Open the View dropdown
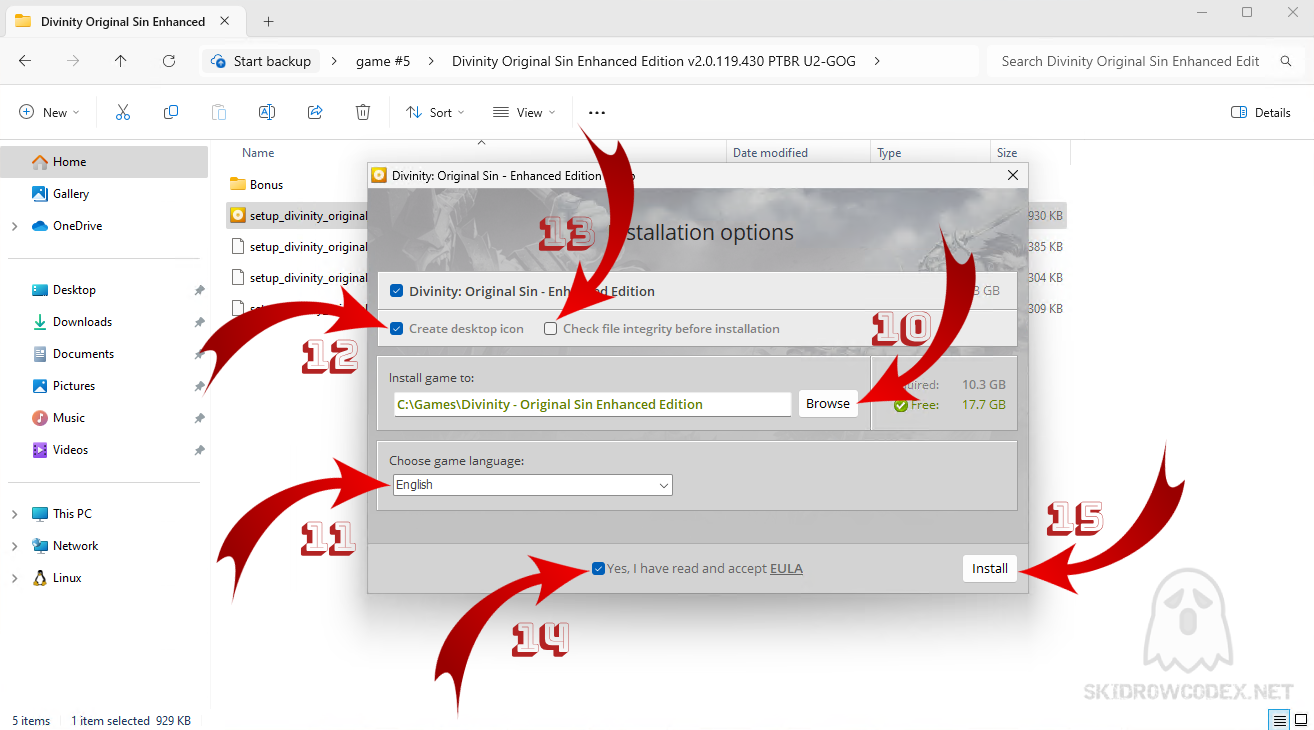Screen dimensions: 1314x730 (x=524, y=113)
